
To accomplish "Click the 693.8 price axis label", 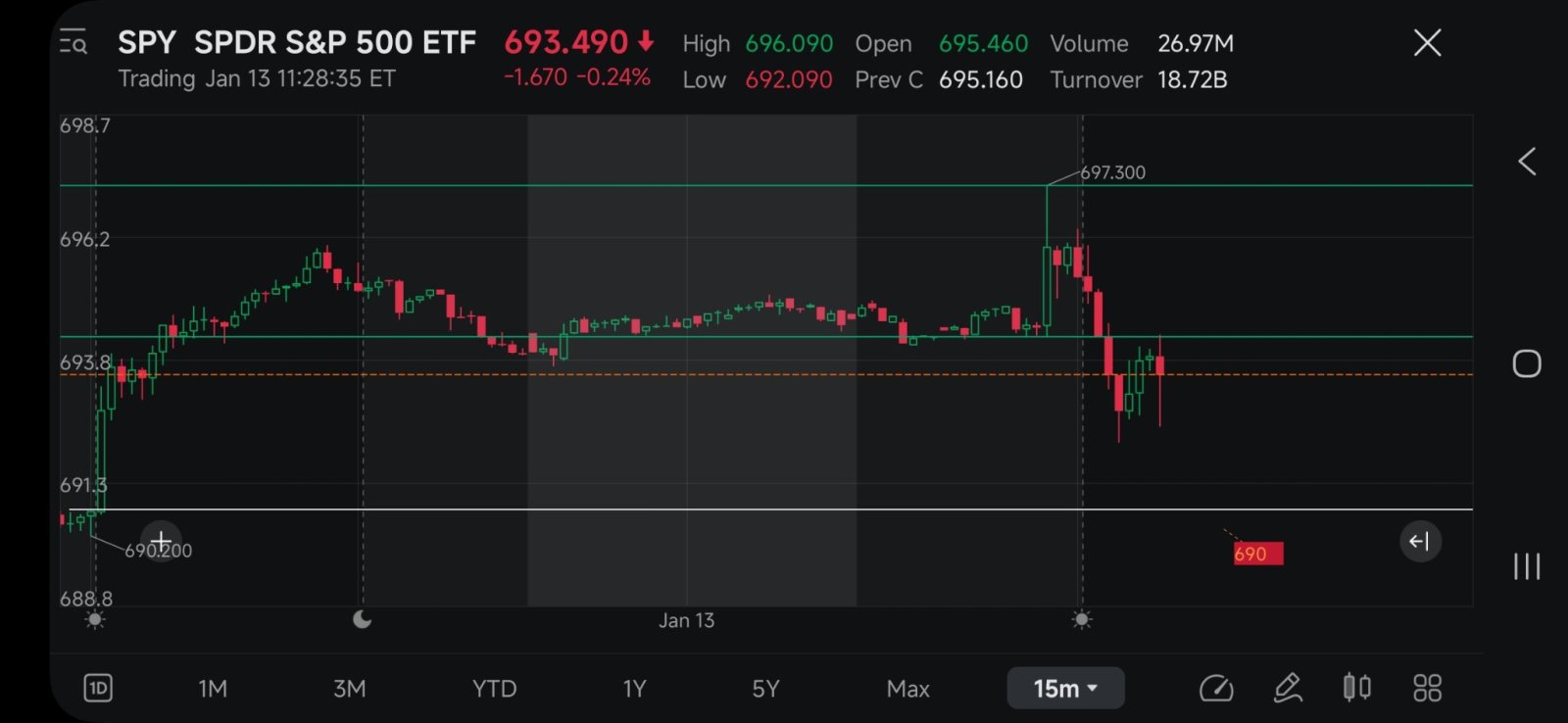I will click(x=85, y=362).
